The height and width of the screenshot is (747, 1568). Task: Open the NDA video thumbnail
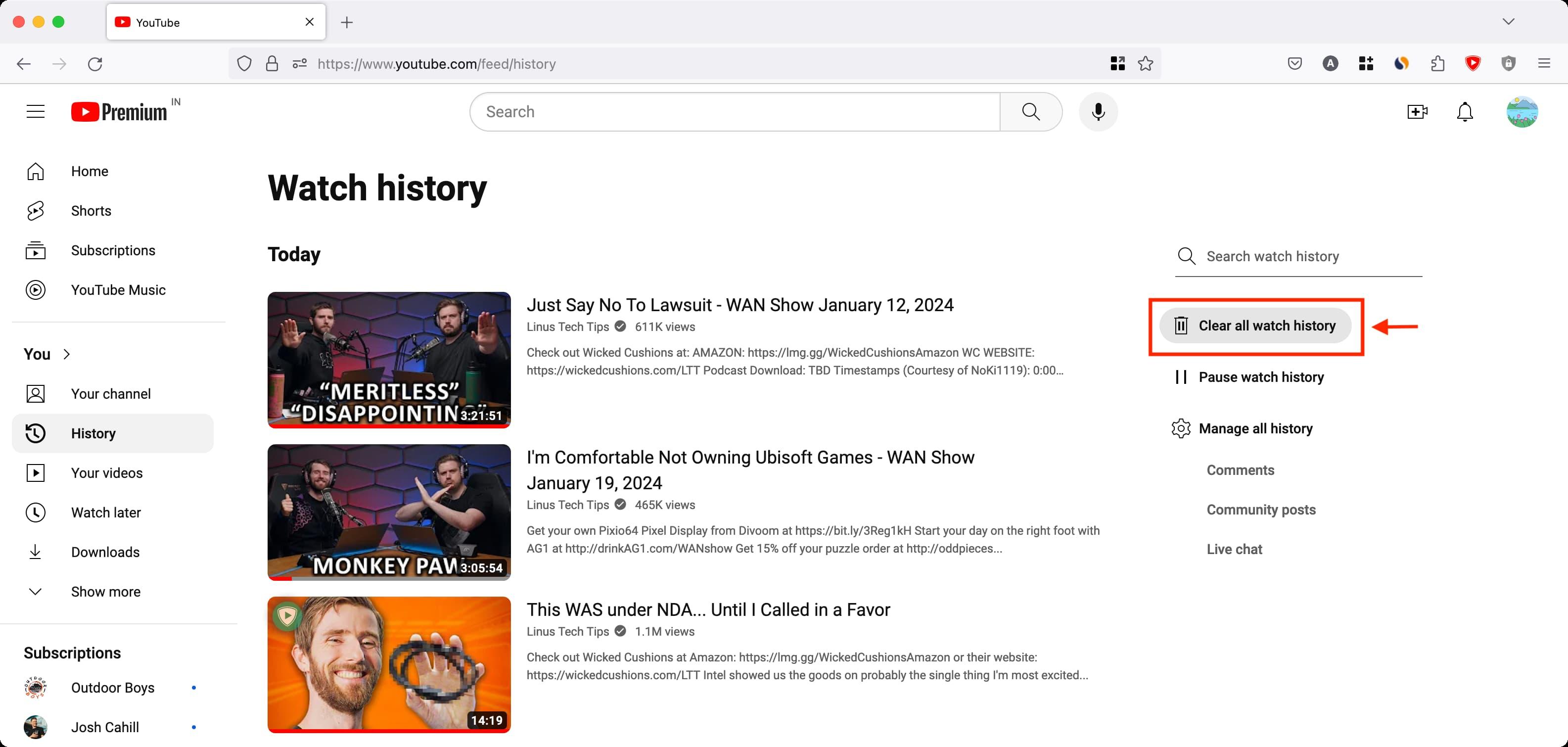[x=389, y=664]
